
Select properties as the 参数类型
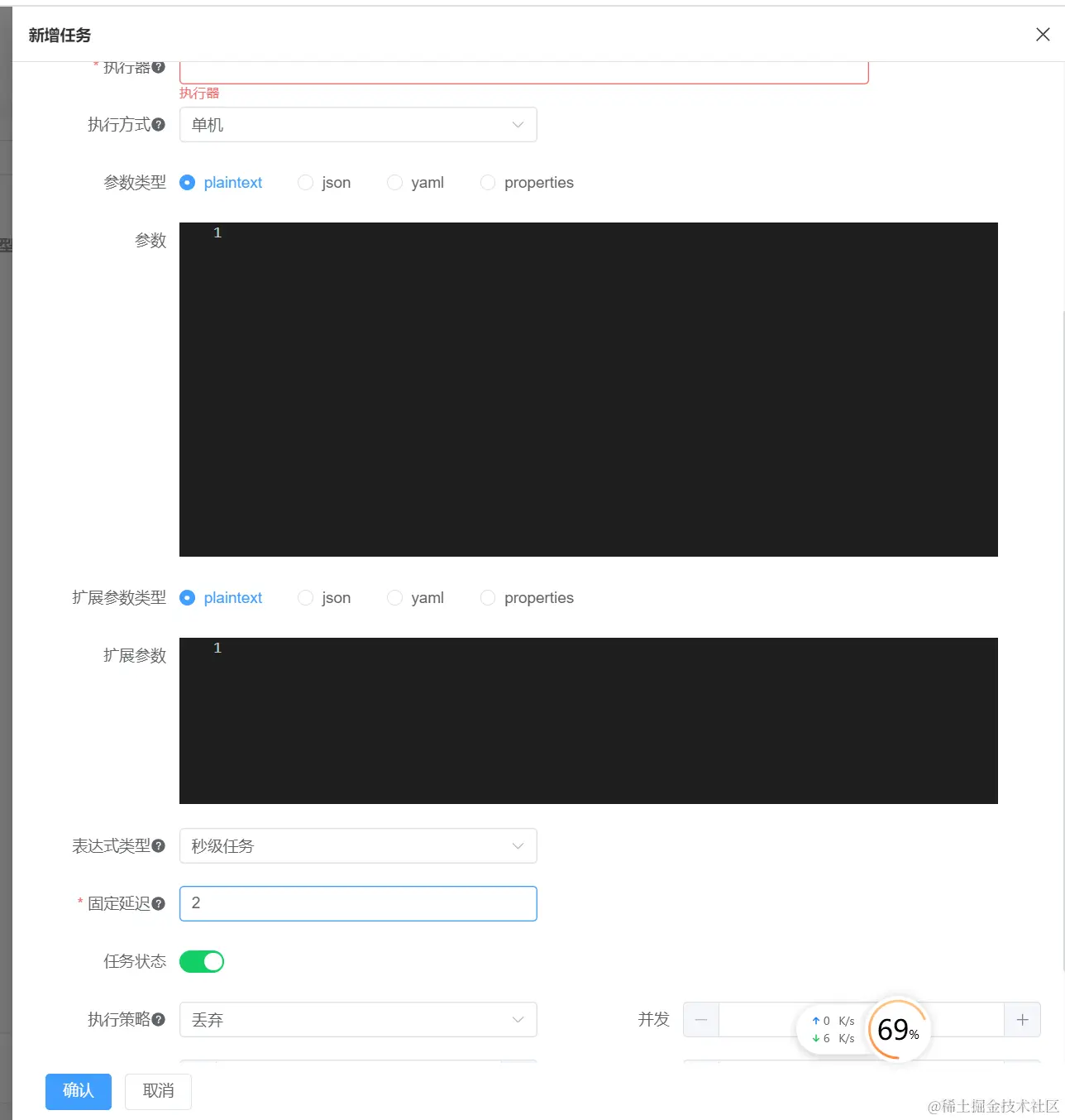(x=487, y=182)
